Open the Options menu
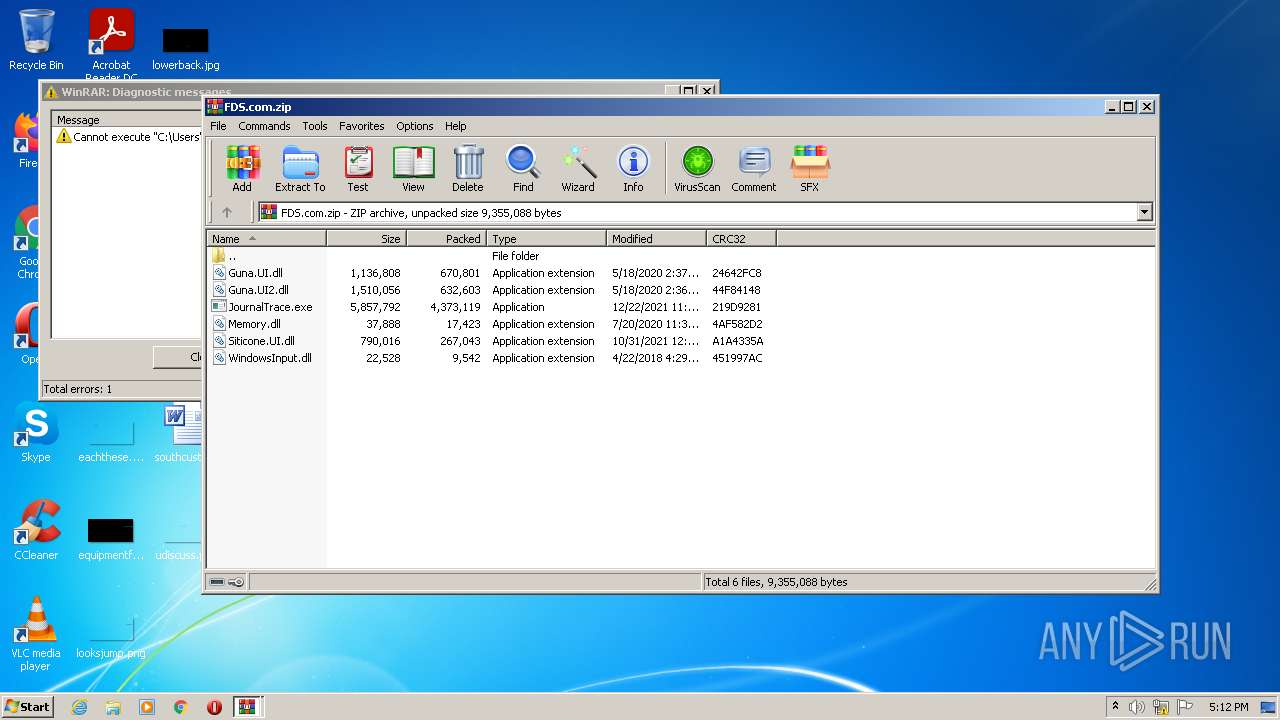The image size is (1280, 720). (x=414, y=126)
